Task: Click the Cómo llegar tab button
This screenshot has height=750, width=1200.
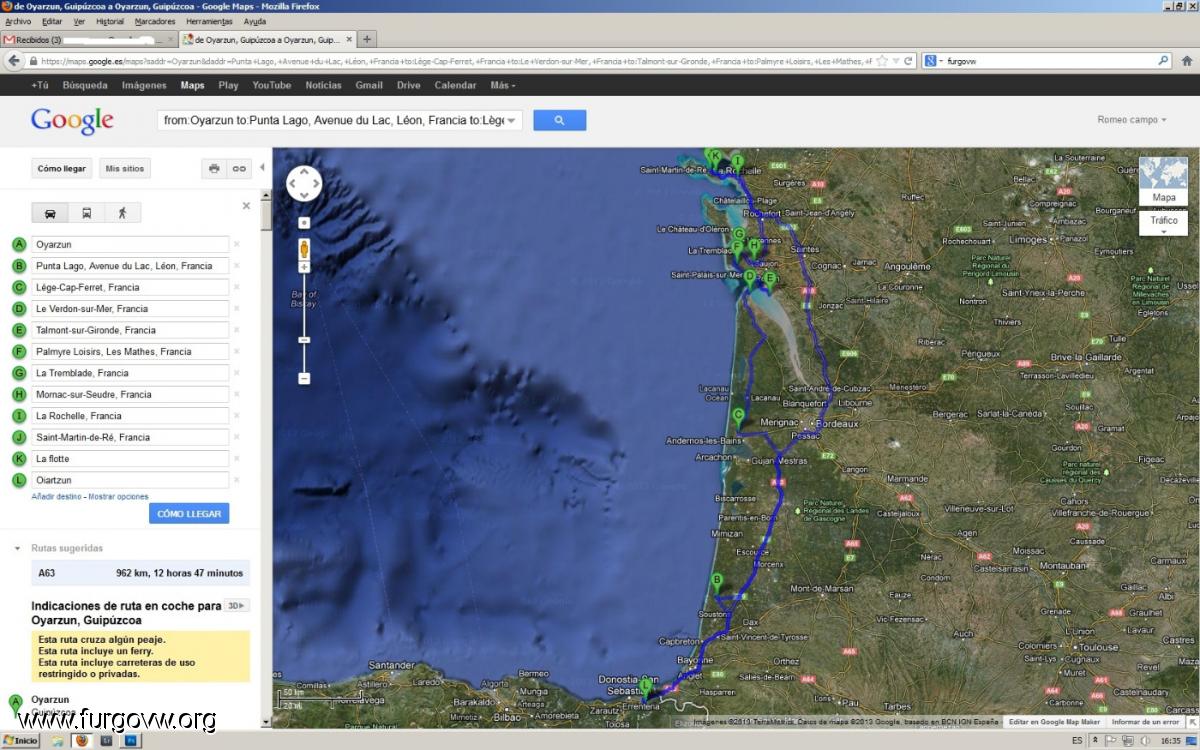Action: click(x=62, y=169)
